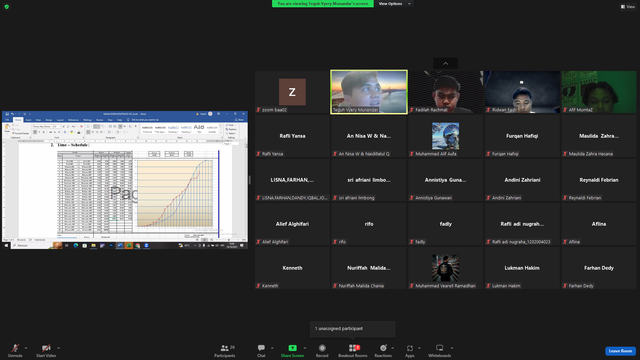Expand audio options arrow beside Unmute
This screenshot has height=360, width=640.
[26, 348]
